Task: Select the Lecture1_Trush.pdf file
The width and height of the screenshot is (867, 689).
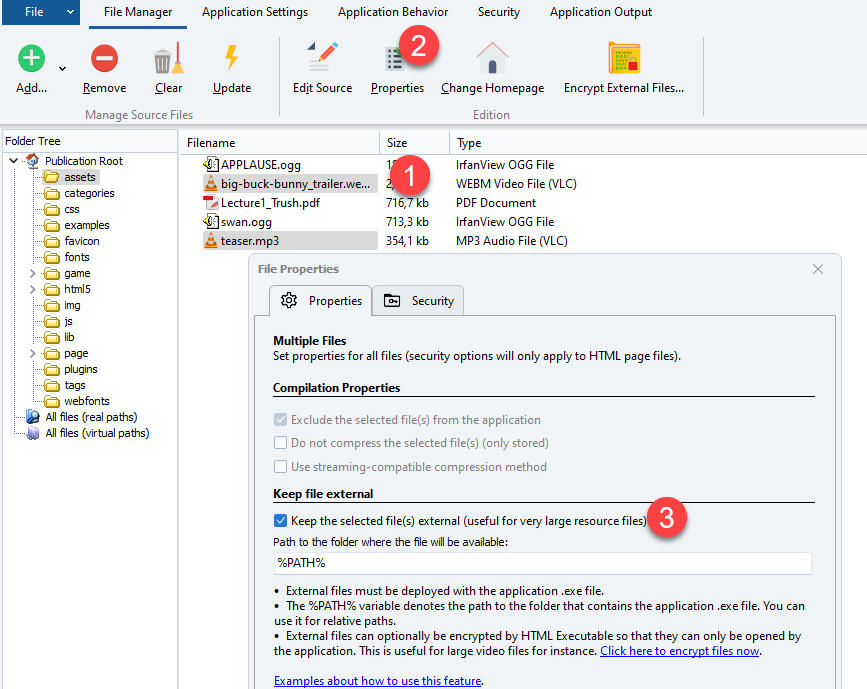Action: coord(270,203)
